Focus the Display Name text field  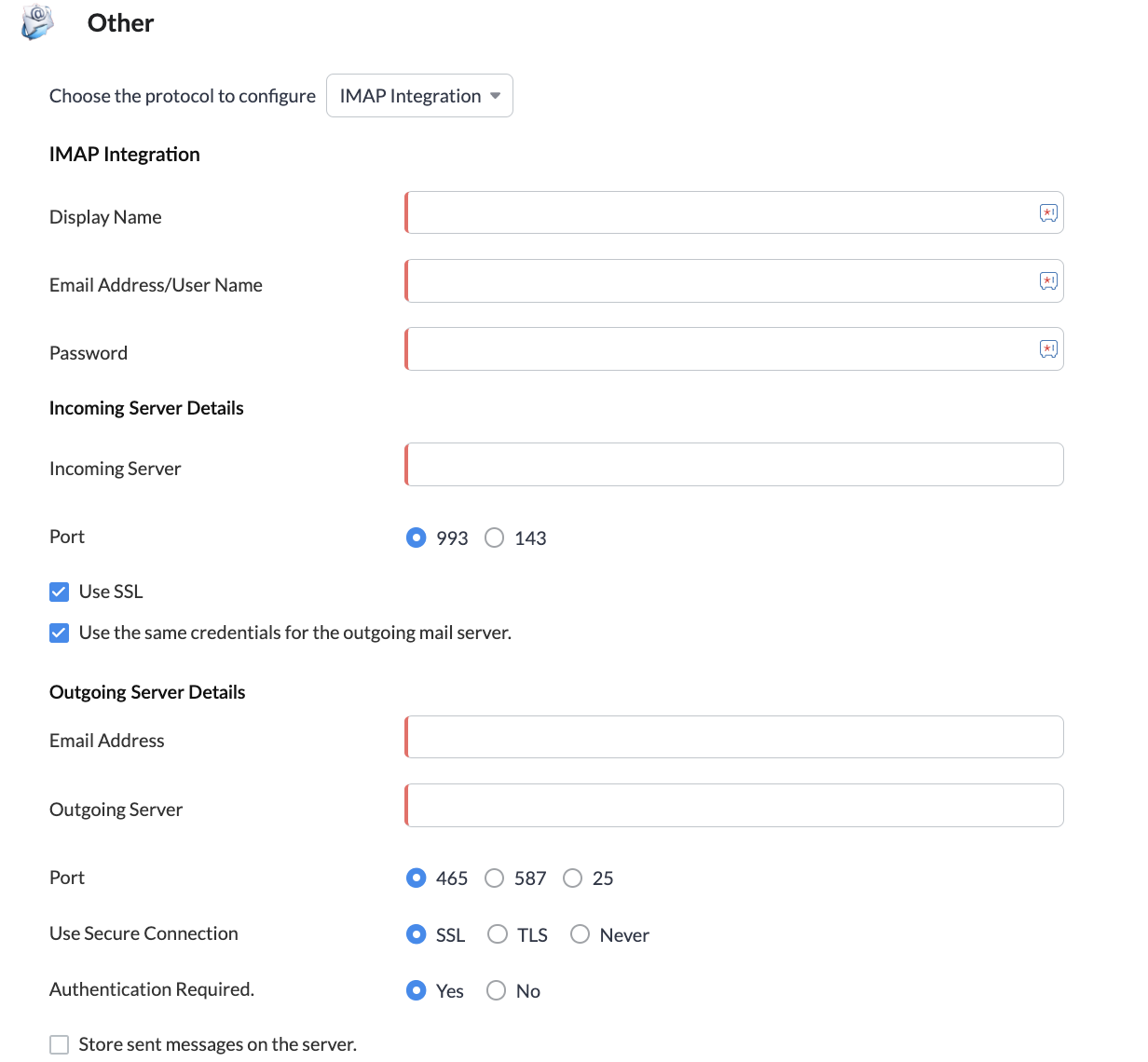(x=734, y=213)
